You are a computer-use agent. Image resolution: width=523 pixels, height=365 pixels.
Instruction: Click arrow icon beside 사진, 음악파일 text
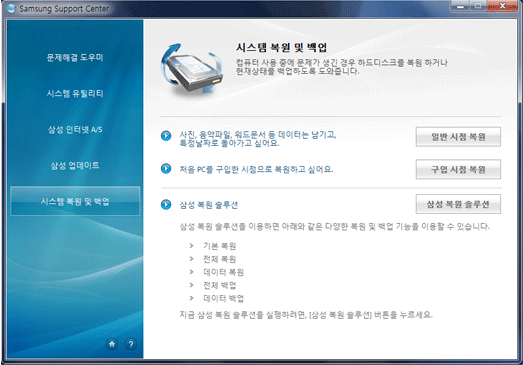(166, 136)
